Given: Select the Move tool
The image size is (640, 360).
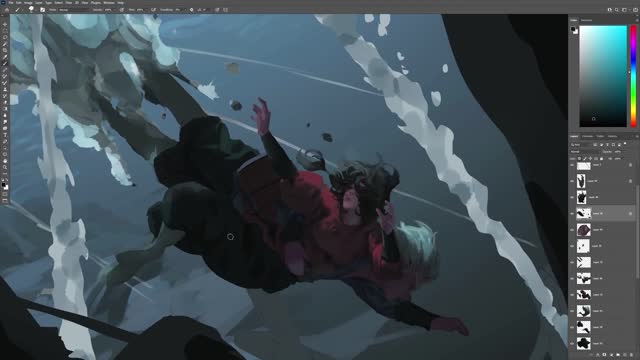Looking at the screenshot, I should coord(5,24).
